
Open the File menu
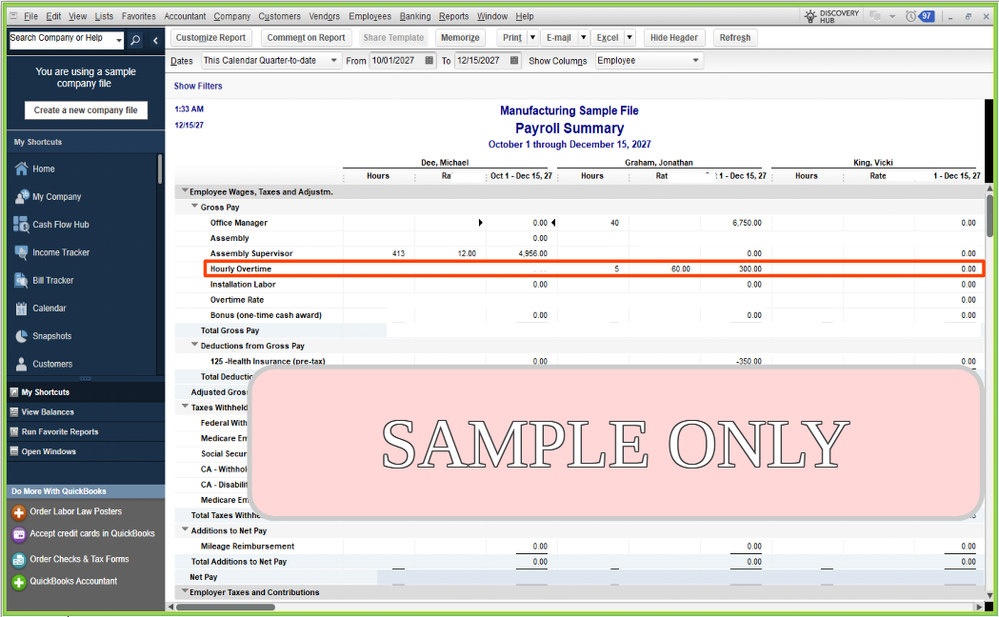(x=31, y=17)
